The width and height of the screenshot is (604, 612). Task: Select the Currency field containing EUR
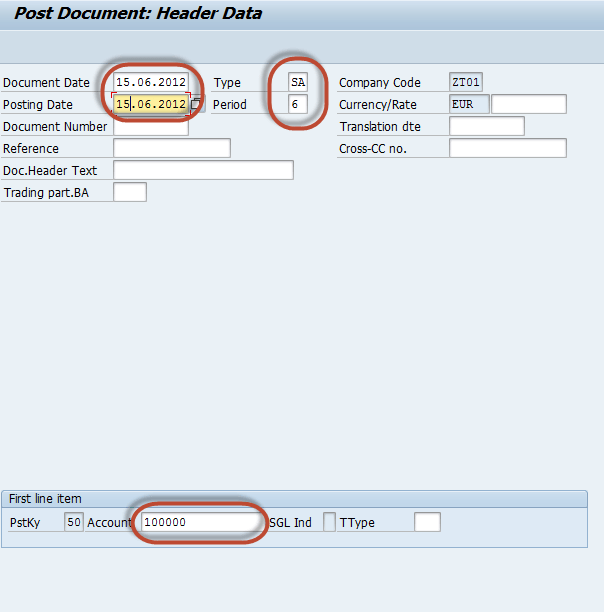469,104
